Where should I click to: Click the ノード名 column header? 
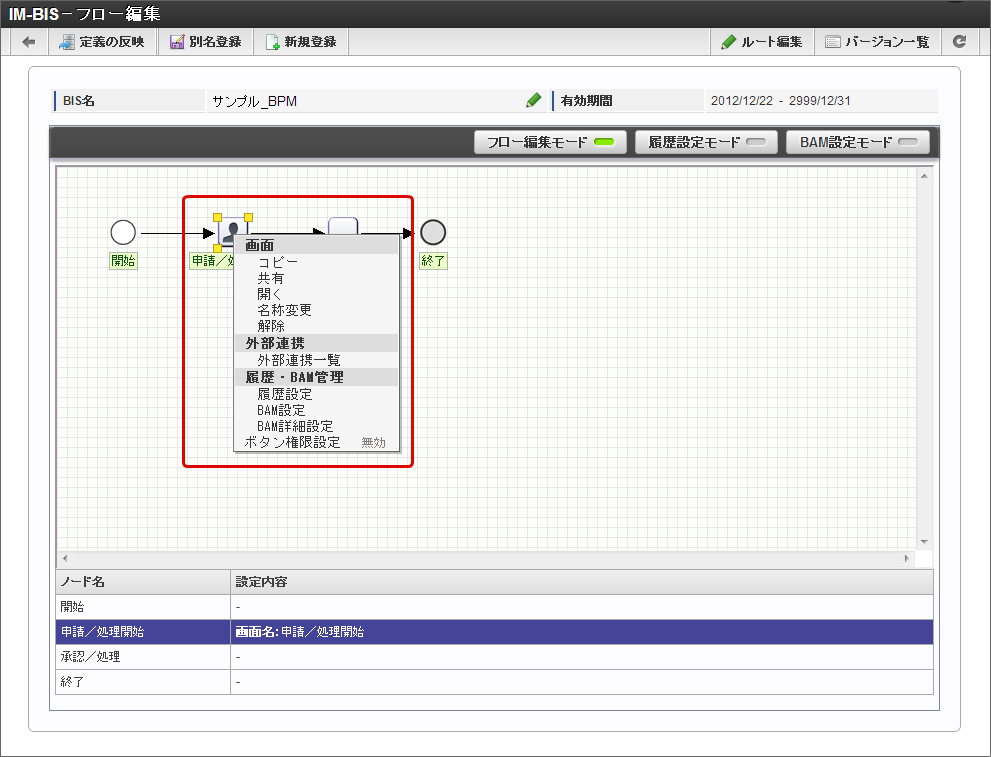[x=143, y=582]
